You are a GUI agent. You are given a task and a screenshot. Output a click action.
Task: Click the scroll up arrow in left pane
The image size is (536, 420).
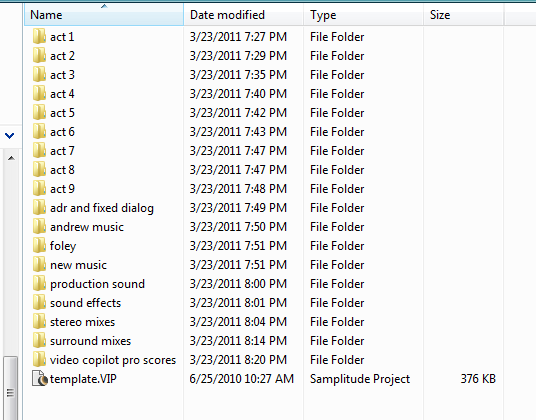click(x=11, y=158)
